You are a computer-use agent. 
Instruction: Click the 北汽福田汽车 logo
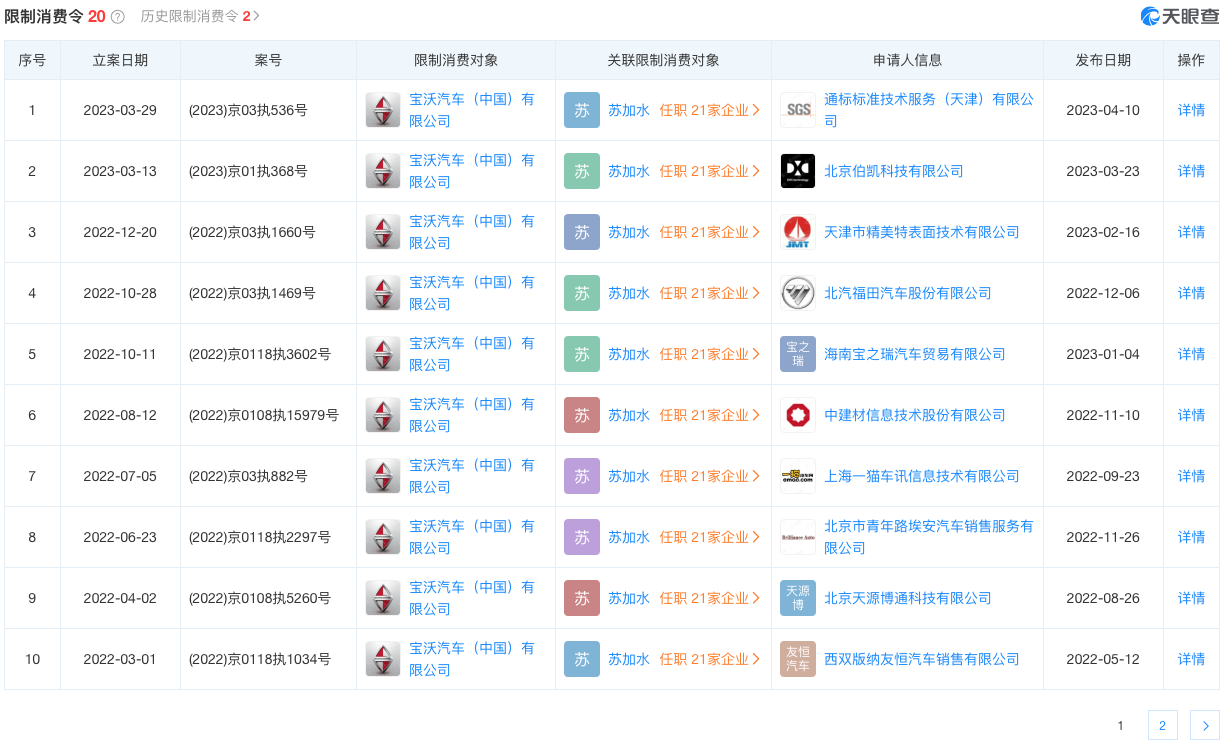click(x=798, y=293)
